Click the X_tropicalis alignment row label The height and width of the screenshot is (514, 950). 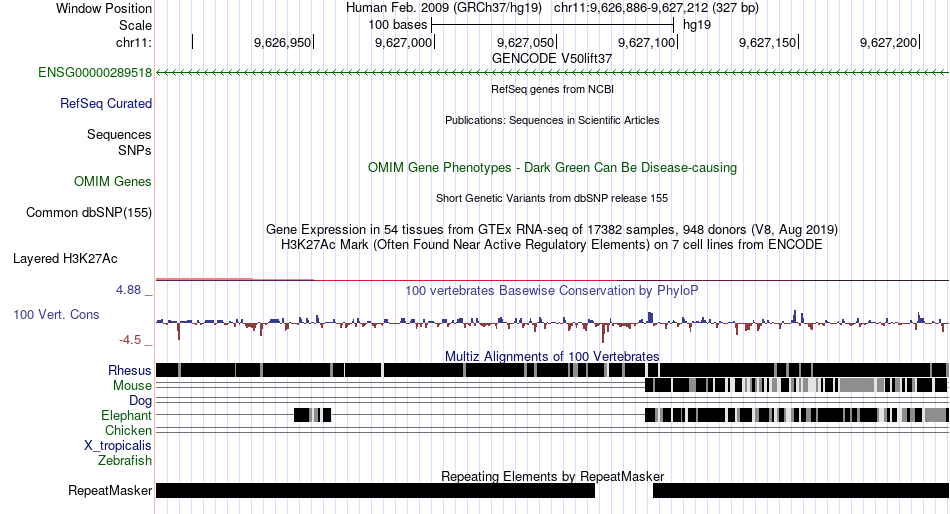tap(118, 446)
